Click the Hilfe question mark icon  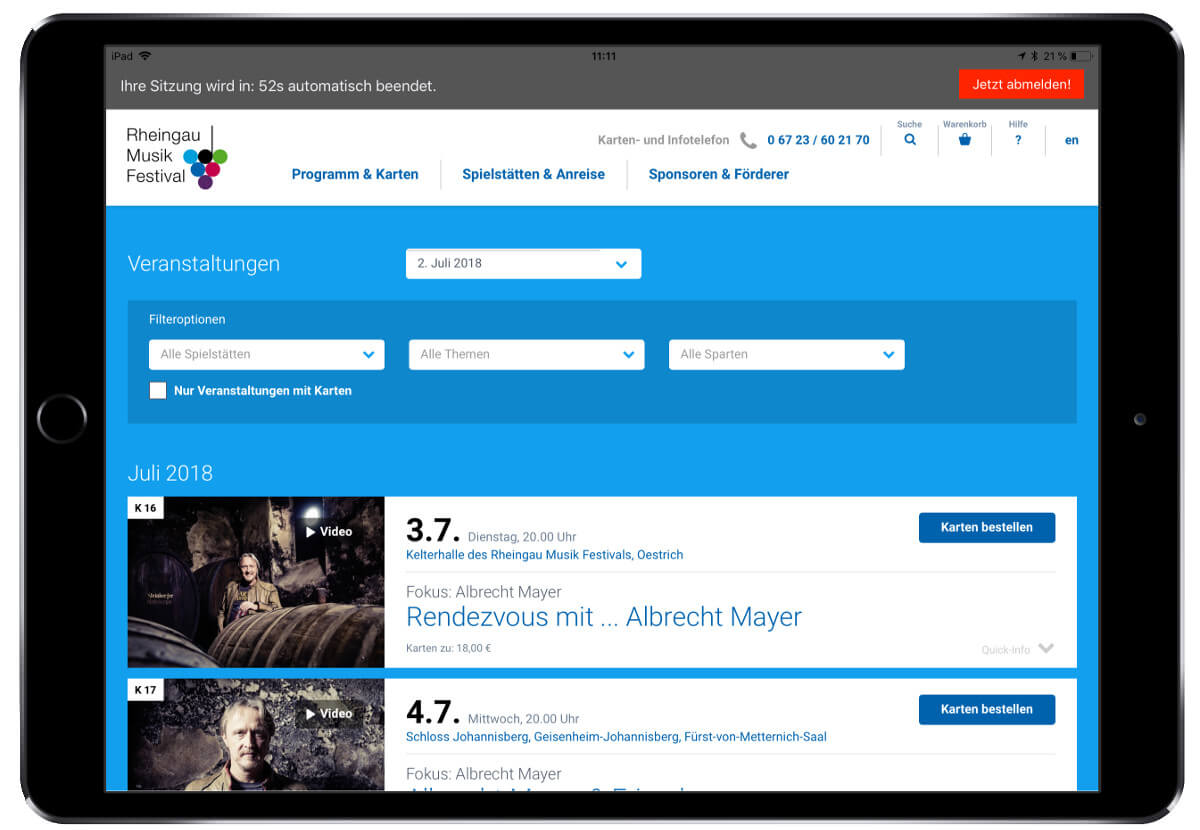click(1018, 140)
